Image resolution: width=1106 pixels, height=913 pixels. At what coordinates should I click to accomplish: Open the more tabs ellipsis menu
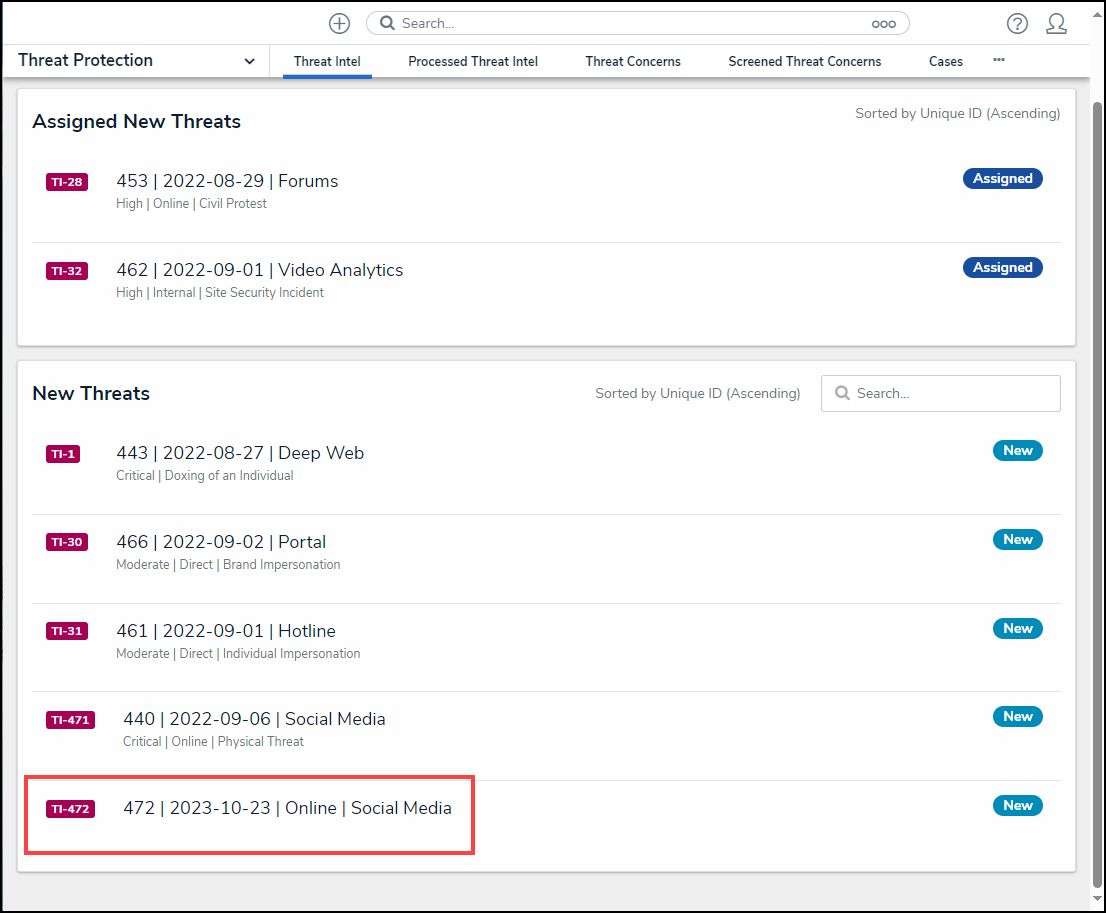click(998, 60)
